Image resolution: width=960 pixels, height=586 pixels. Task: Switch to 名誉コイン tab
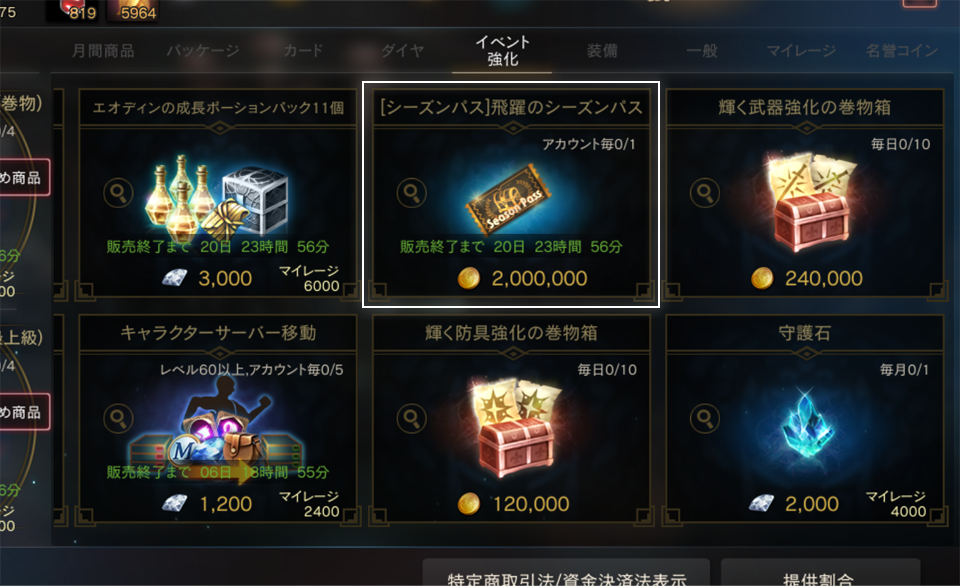(901, 51)
